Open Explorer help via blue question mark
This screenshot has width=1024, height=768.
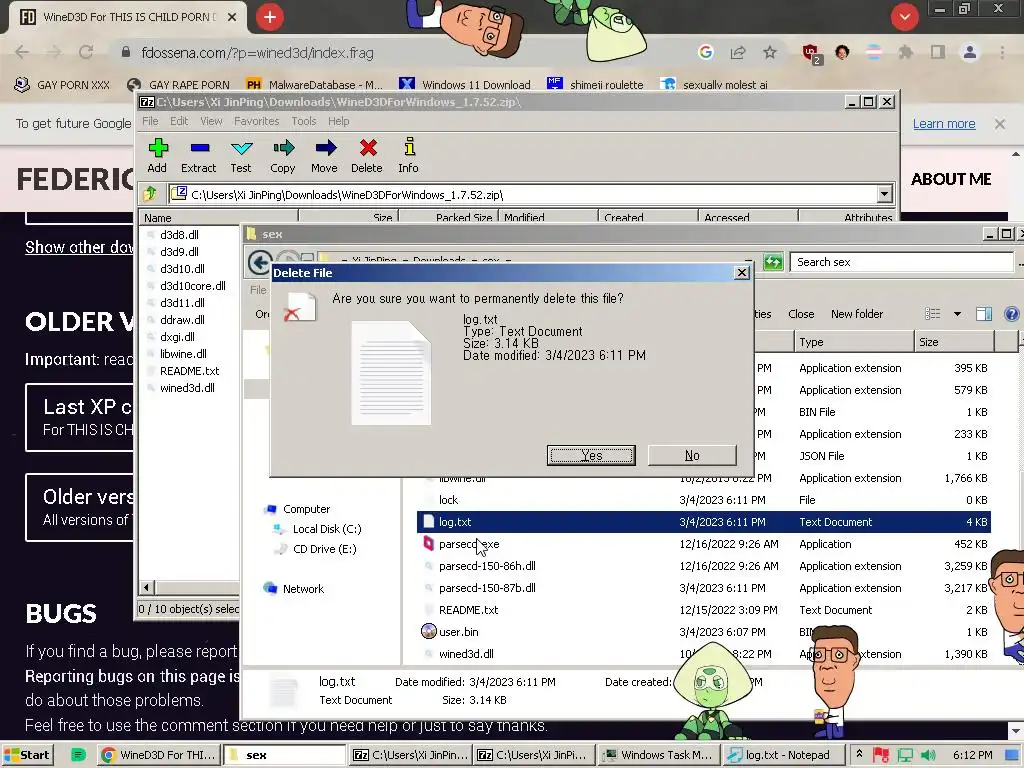pyautogui.click(x=1012, y=314)
